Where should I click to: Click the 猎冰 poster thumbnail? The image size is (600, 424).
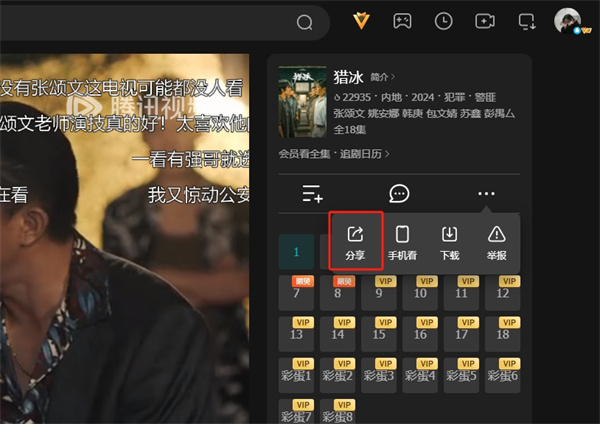(x=302, y=102)
